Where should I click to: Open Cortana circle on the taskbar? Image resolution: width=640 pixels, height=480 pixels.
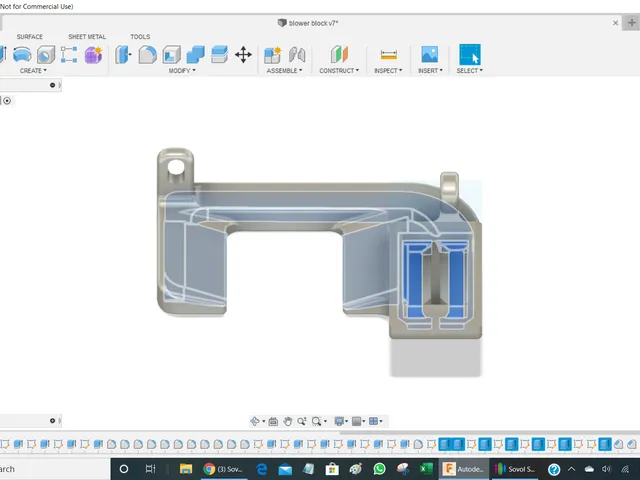tap(124, 469)
